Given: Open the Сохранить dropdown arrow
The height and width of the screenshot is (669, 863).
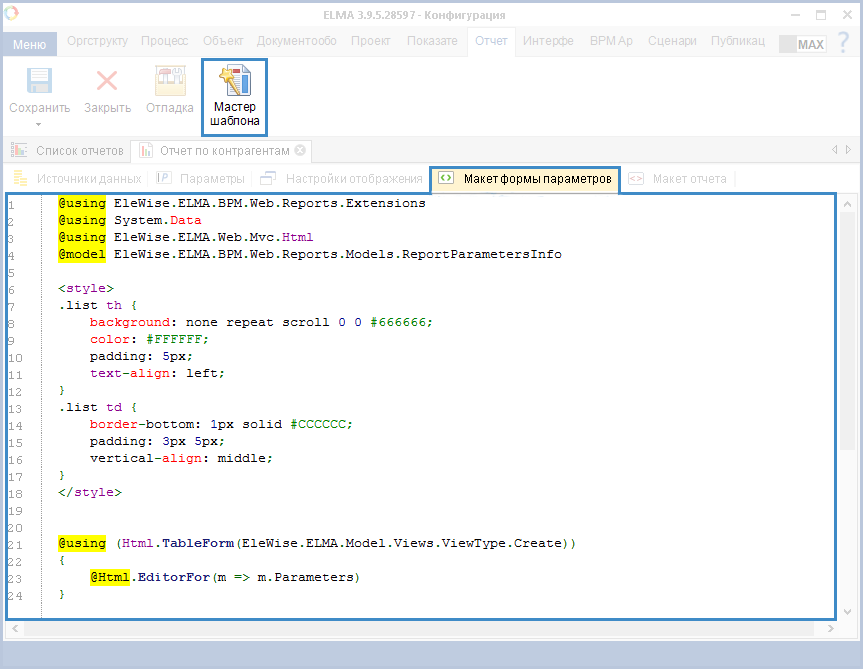Looking at the screenshot, I should tap(39, 124).
